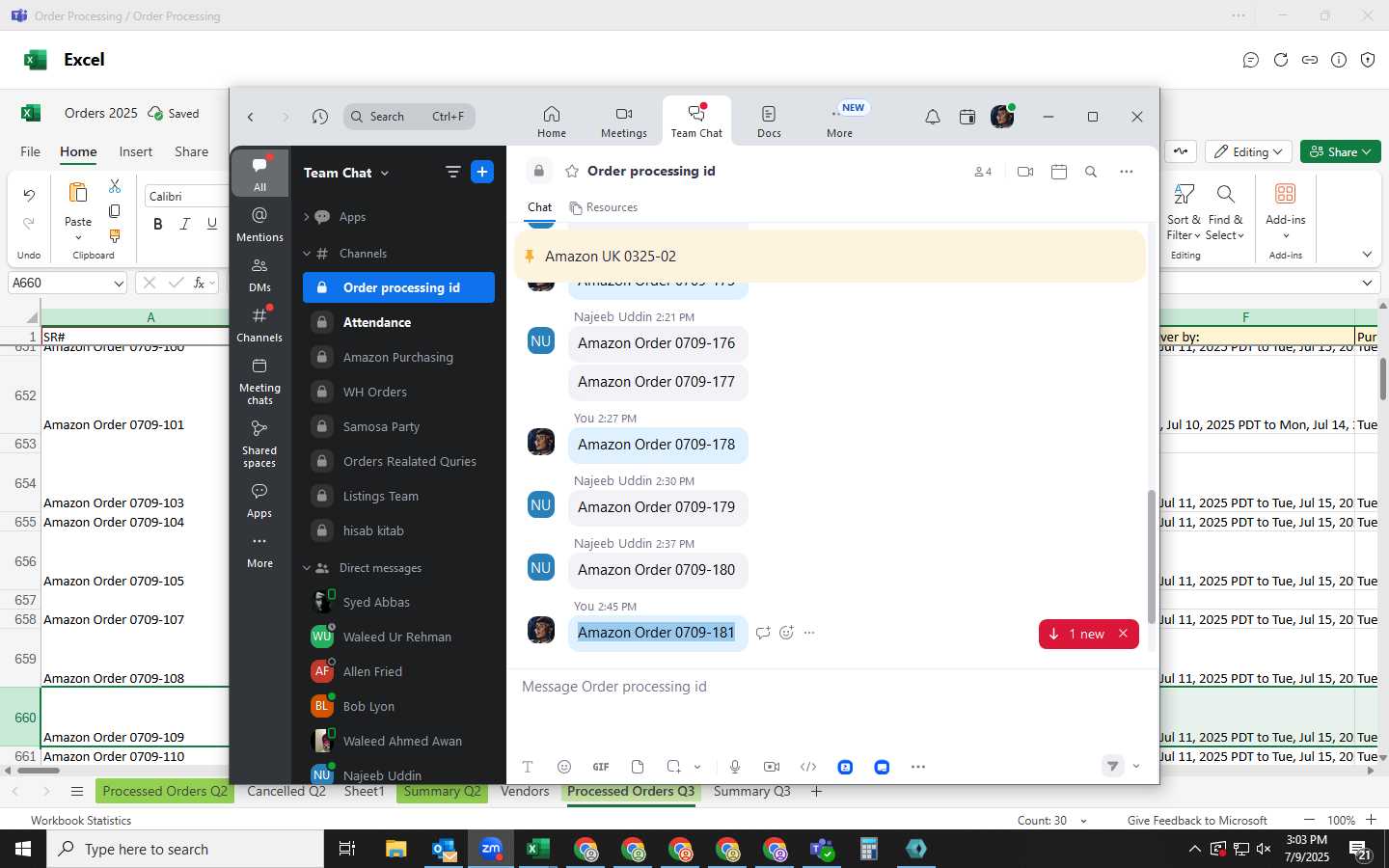The image size is (1389, 868).
Task: Toggle Bold formatting in Excel
Action: 157,224
